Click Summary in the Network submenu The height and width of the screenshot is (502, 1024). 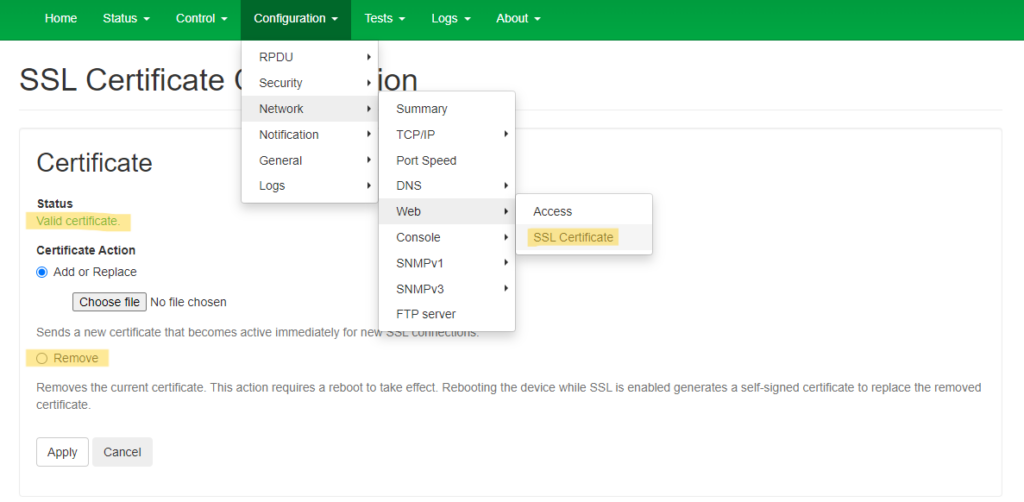point(422,109)
